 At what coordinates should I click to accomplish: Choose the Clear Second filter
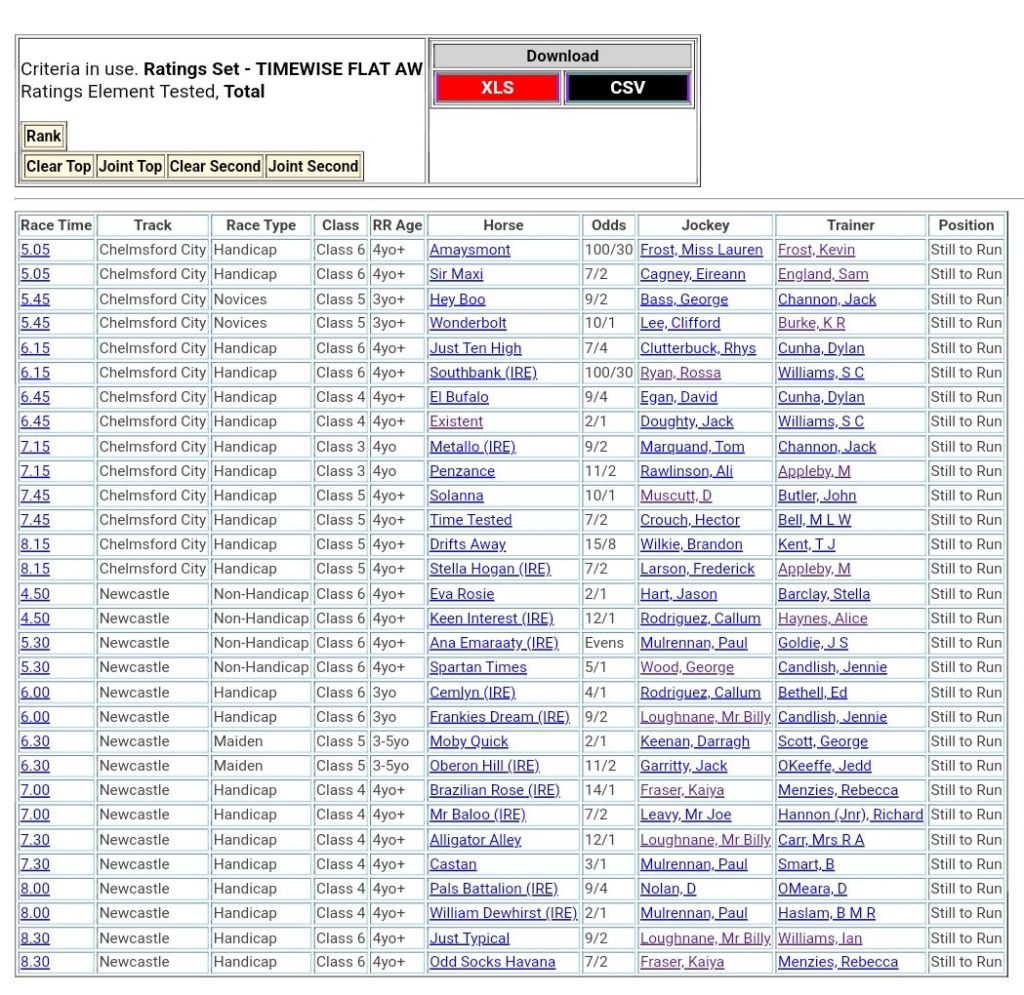pos(215,166)
